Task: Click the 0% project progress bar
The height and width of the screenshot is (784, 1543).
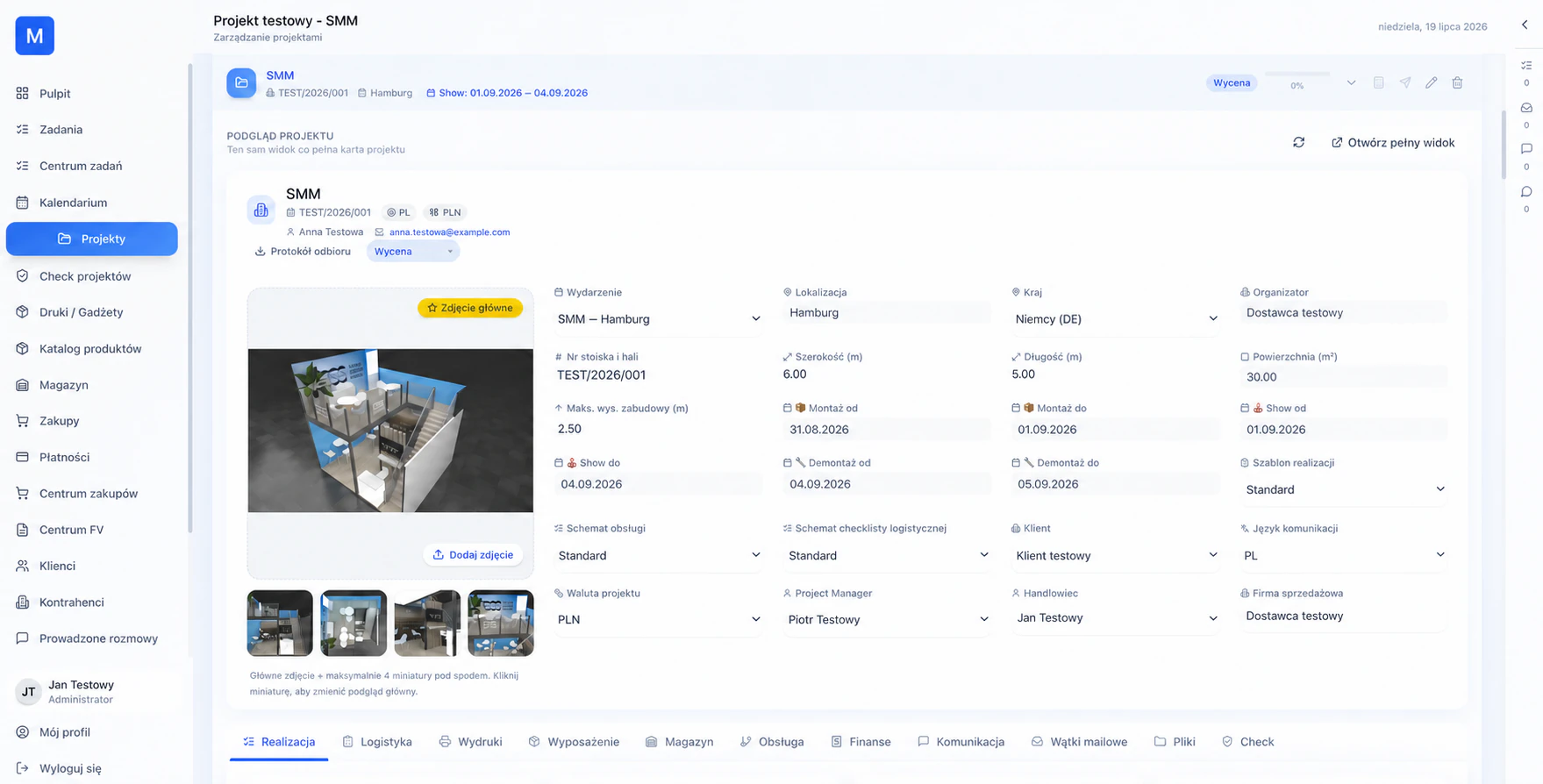Action: 1297,75
